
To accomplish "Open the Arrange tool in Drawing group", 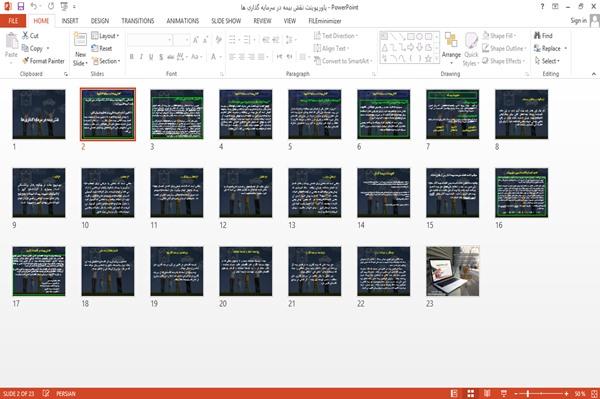I will [x=451, y=48].
